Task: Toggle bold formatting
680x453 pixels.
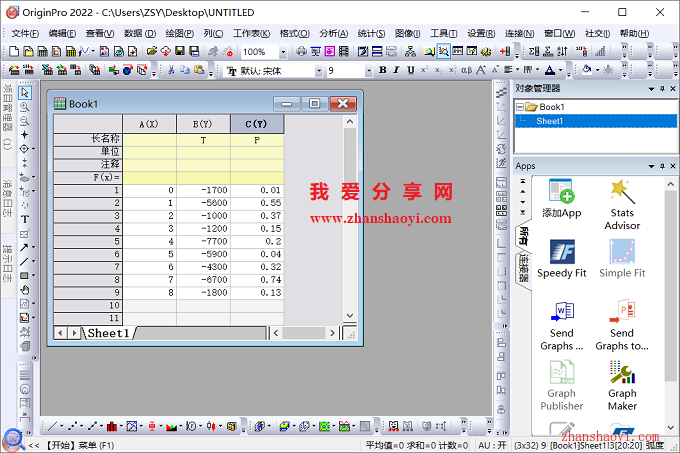Action: coord(382,70)
